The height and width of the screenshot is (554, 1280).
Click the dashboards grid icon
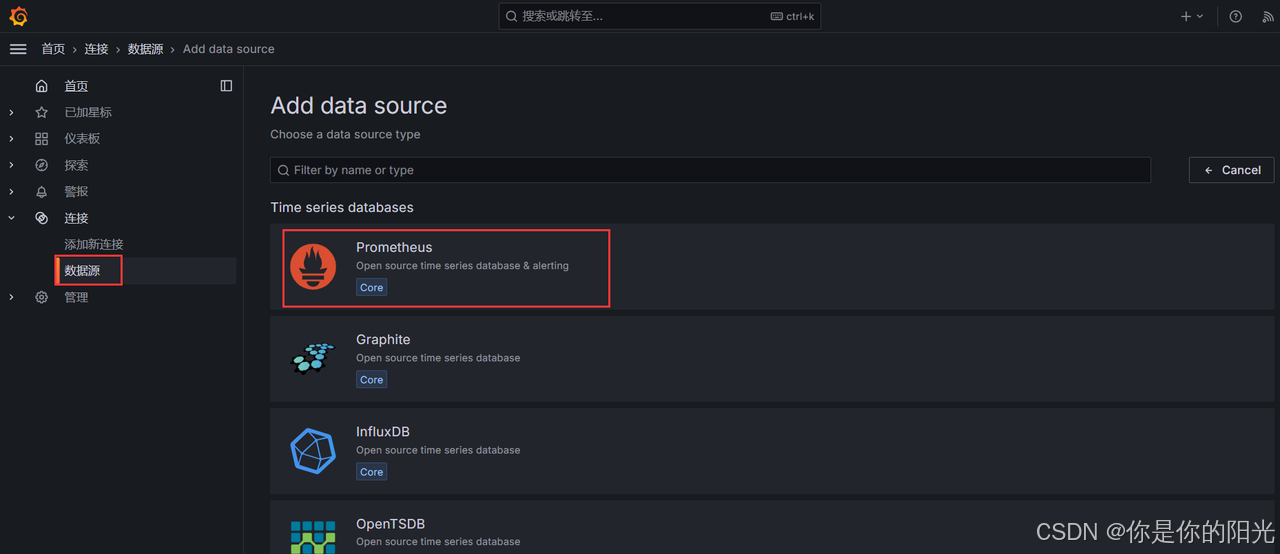coord(41,139)
